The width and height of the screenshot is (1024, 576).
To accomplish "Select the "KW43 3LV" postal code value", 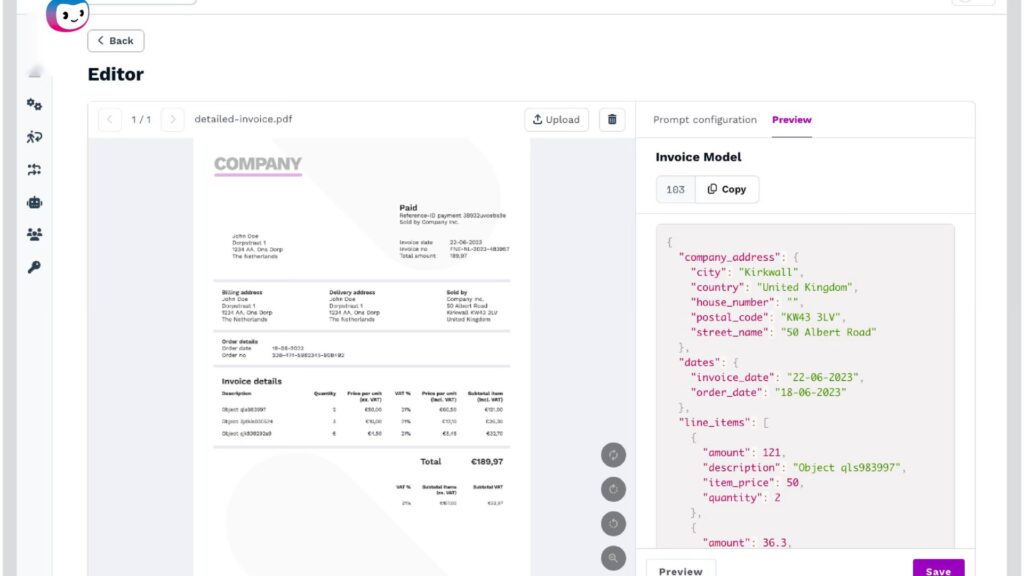I will [810, 317].
